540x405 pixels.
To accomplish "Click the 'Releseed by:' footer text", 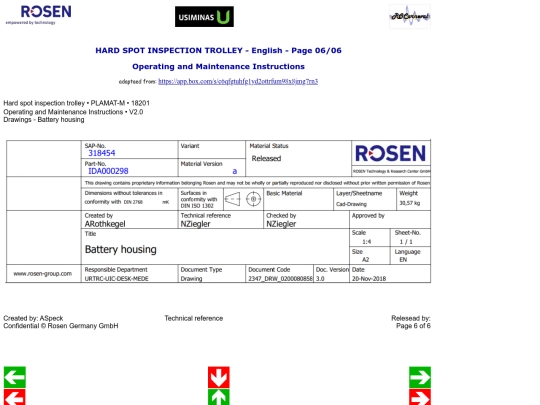I will click(x=411, y=318).
